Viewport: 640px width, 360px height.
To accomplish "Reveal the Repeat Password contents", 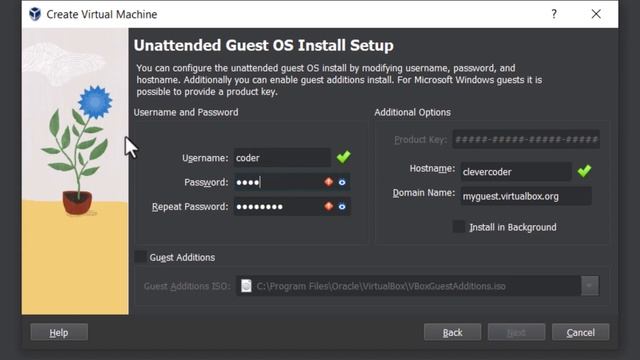I will tap(342, 207).
